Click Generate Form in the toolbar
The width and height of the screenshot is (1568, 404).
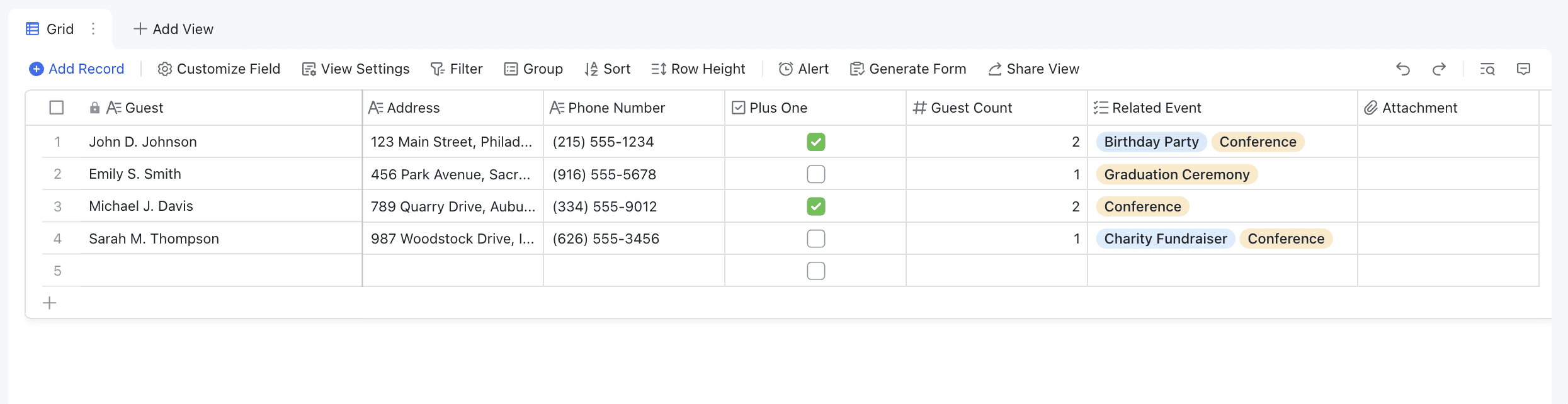point(907,69)
